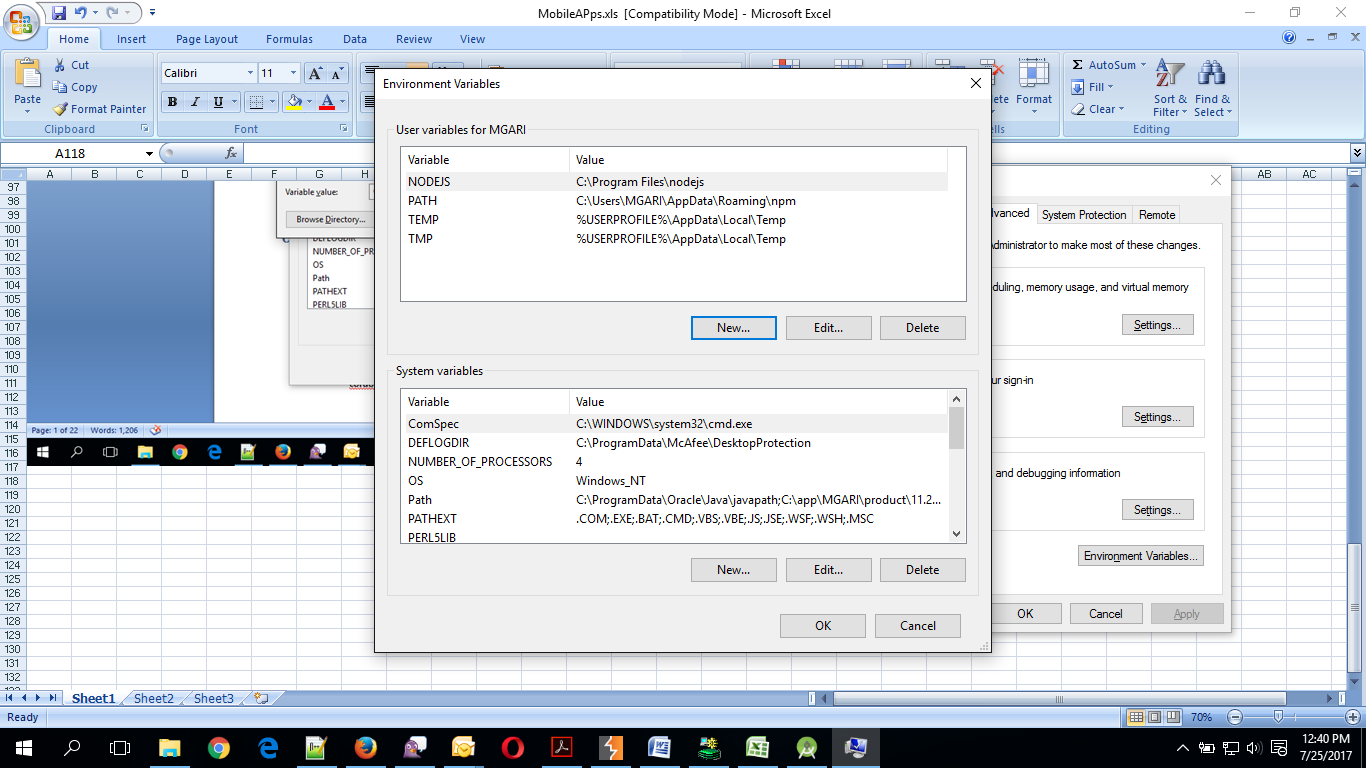Save workbook from Quick Access toolbar

(x=59, y=13)
